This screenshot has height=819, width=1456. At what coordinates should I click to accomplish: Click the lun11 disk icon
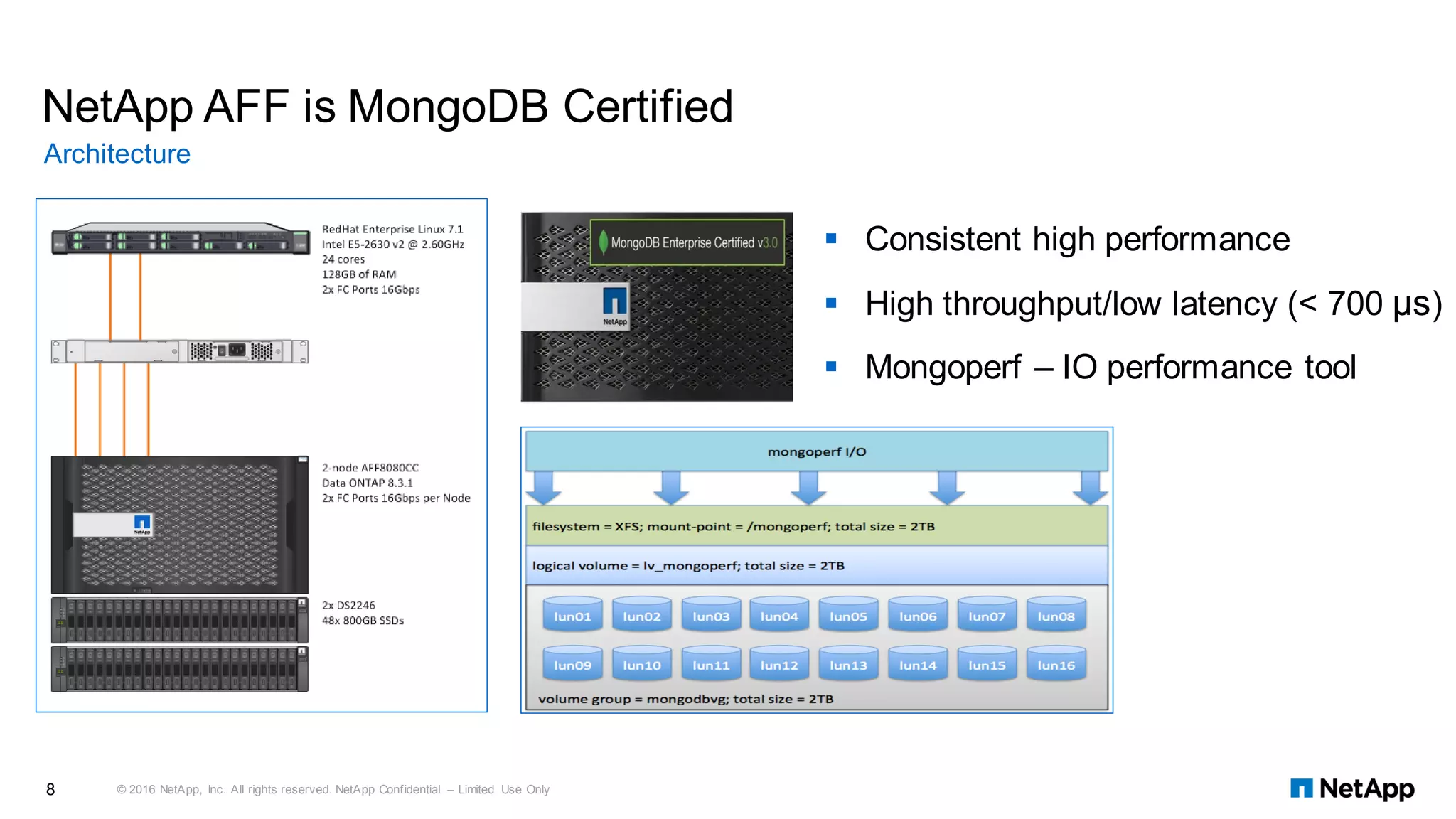[711, 663]
